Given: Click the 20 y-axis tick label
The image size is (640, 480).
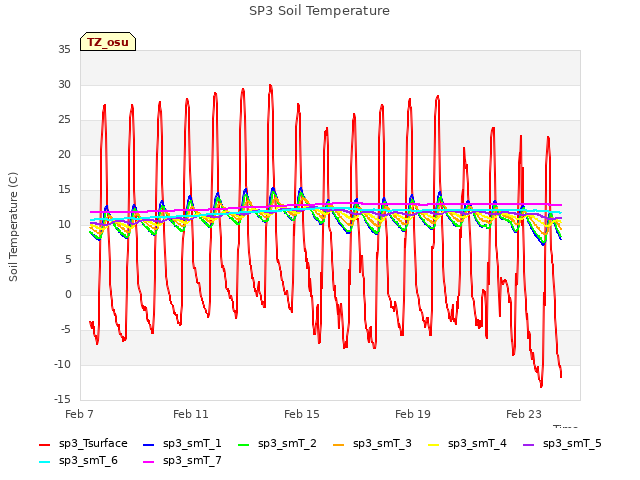Looking at the screenshot, I should (x=64, y=155).
